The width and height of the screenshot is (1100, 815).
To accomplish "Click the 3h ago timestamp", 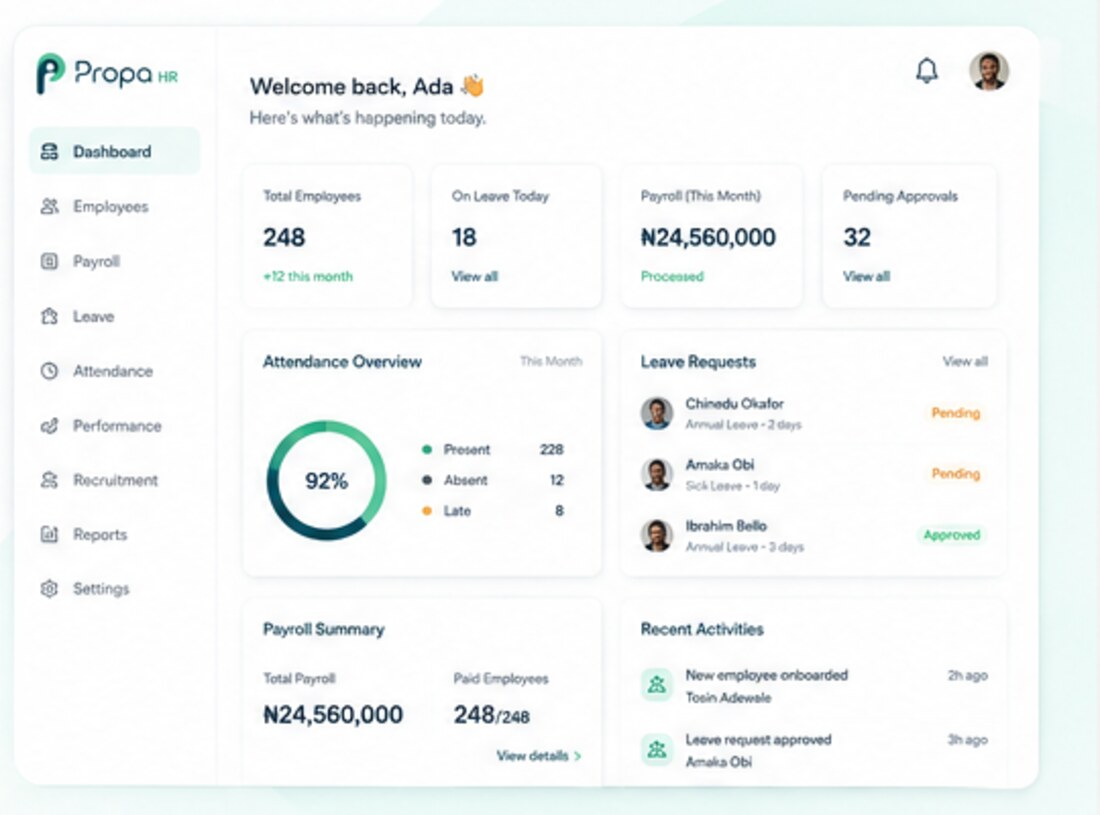I will tap(967, 740).
